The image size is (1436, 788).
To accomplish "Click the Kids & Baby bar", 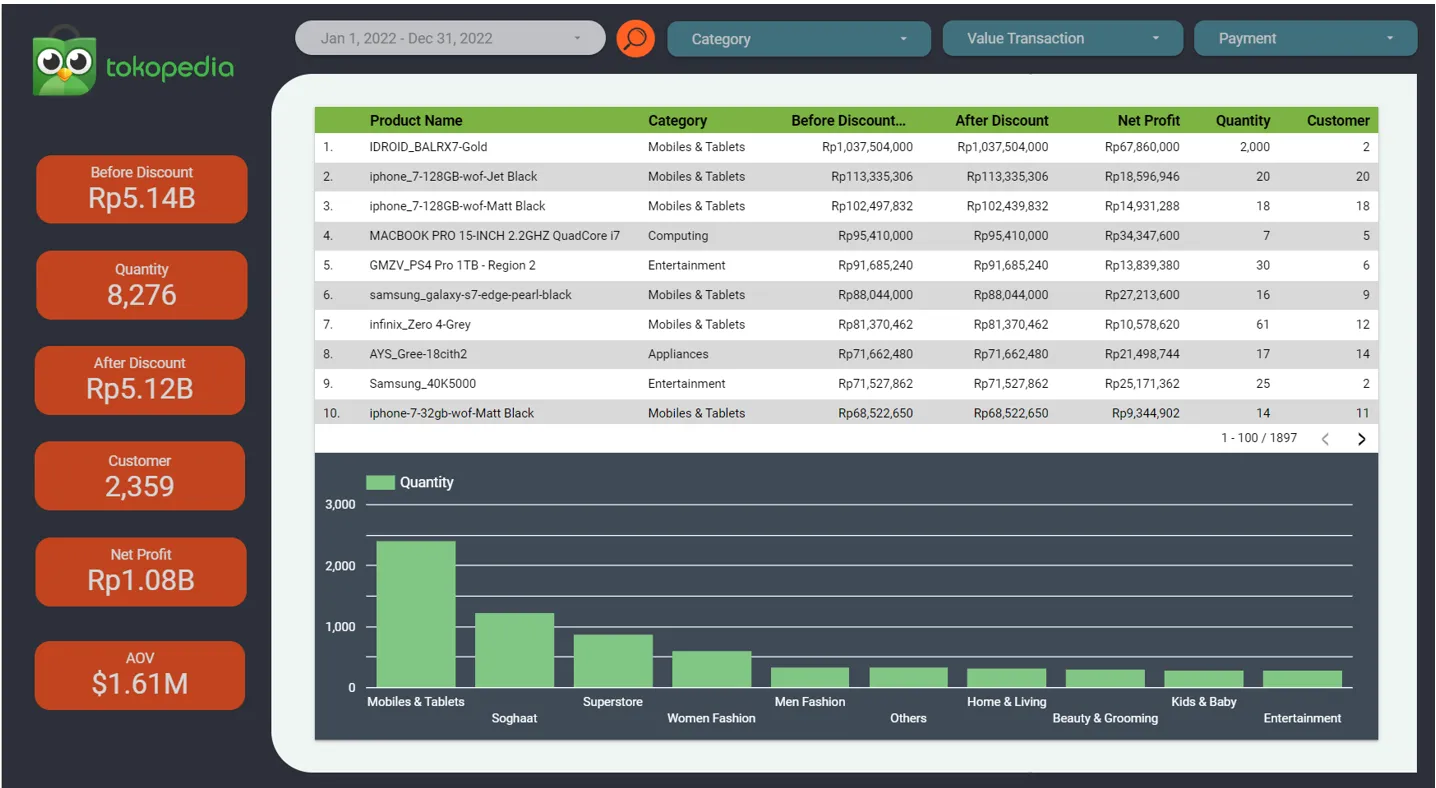I will pos(1204,679).
